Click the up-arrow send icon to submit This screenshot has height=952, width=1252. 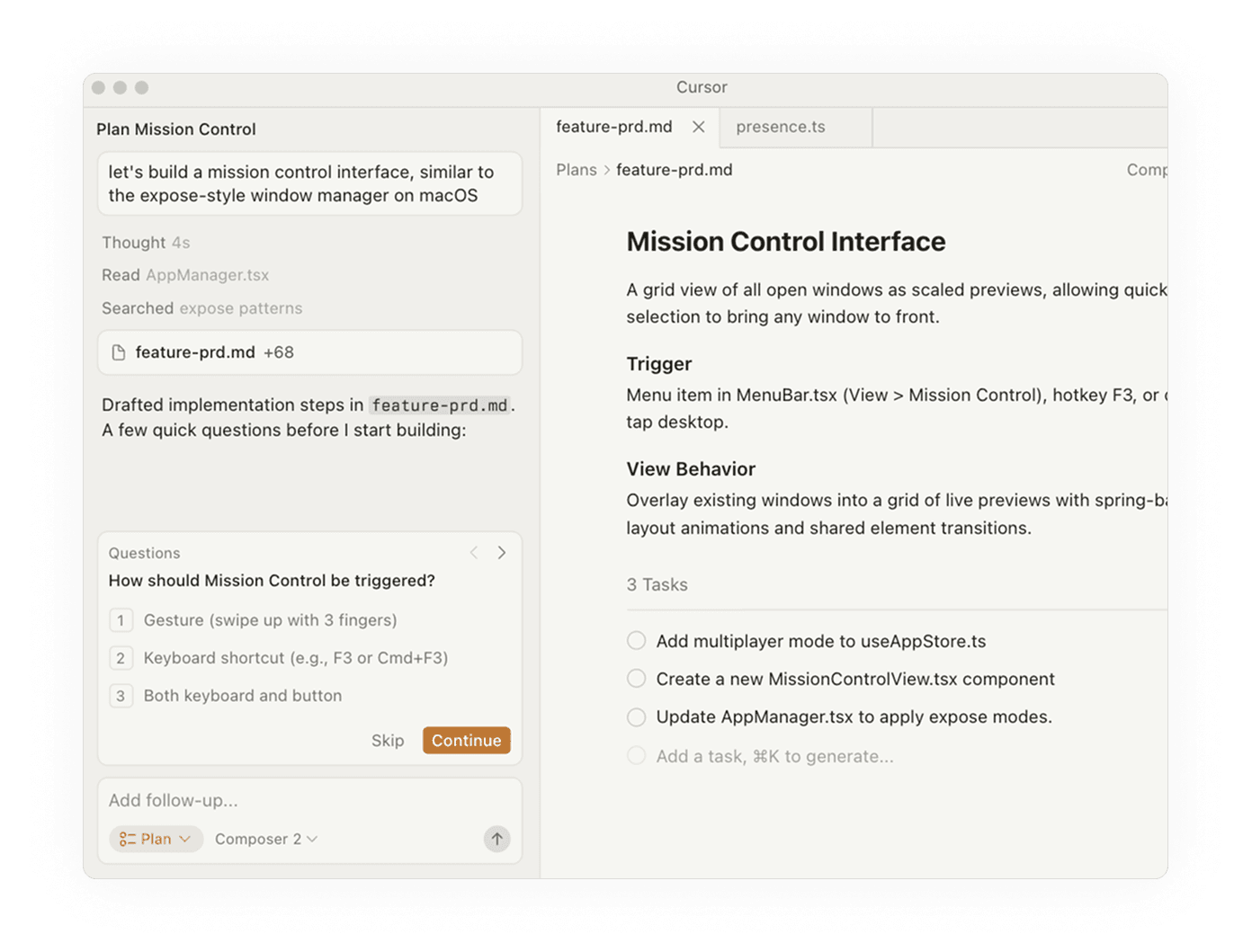(x=496, y=839)
